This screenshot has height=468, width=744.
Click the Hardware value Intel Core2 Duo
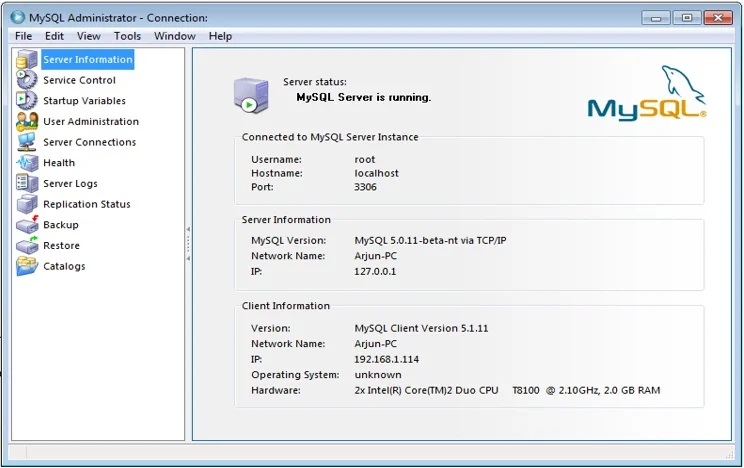(x=507, y=391)
